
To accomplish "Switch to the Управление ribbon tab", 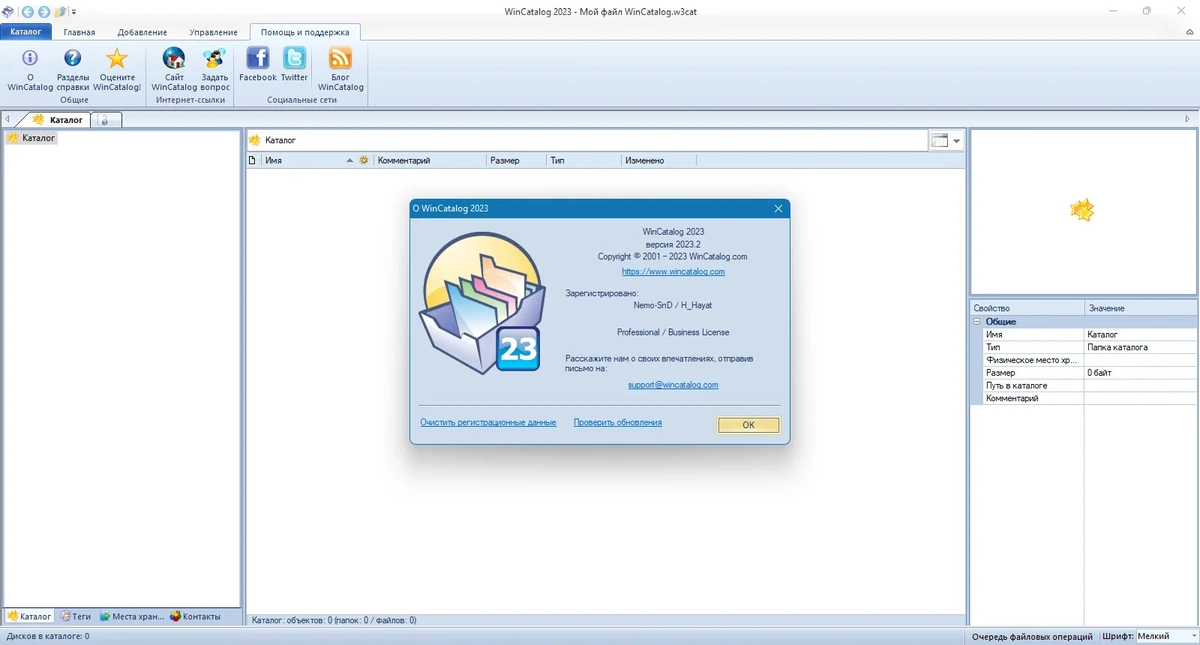I will tap(214, 32).
